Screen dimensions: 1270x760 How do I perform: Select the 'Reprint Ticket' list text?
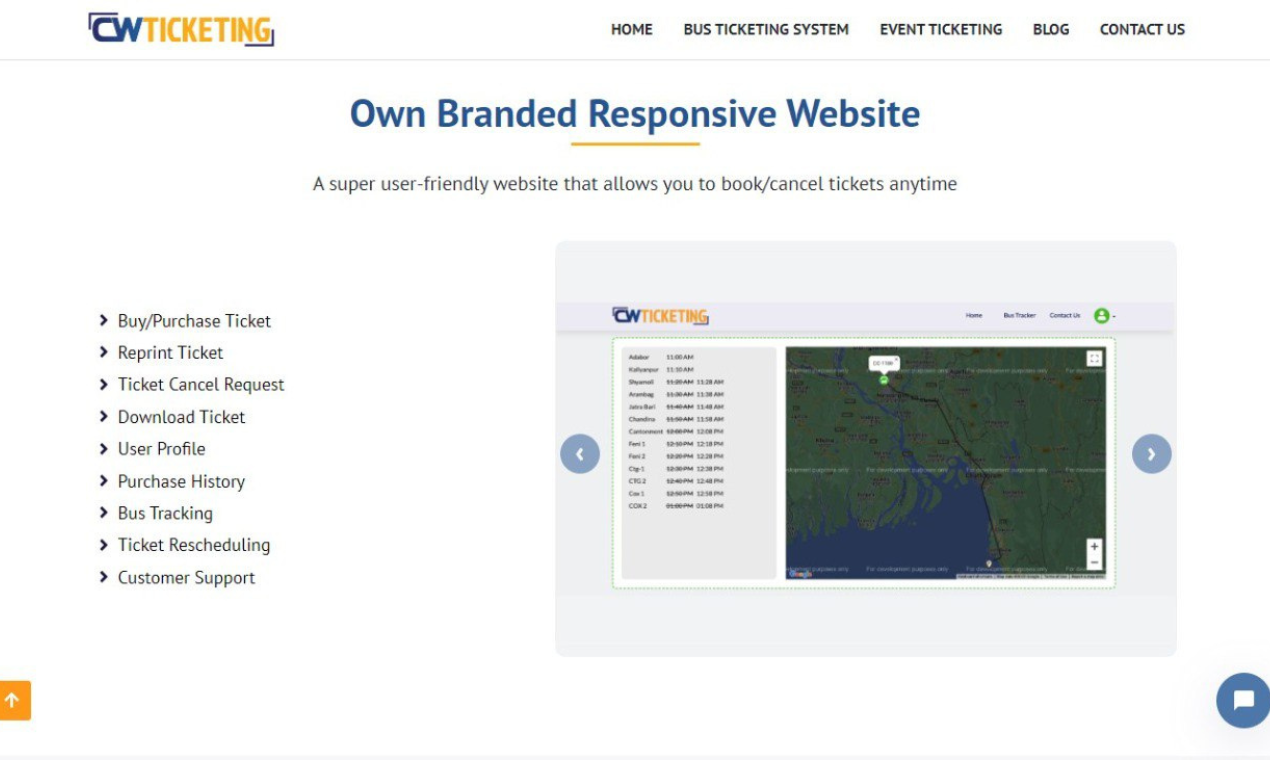point(170,353)
